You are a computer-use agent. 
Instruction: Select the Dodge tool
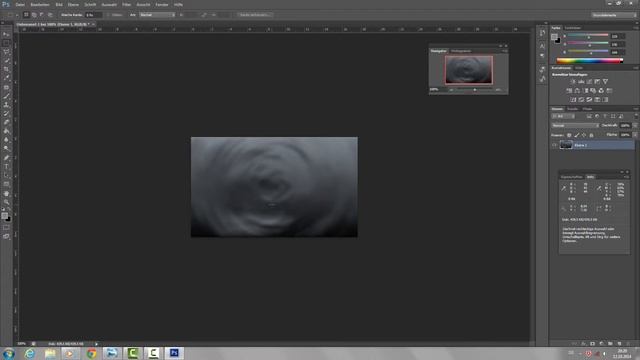pyautogui.click(x=6, y=149)
